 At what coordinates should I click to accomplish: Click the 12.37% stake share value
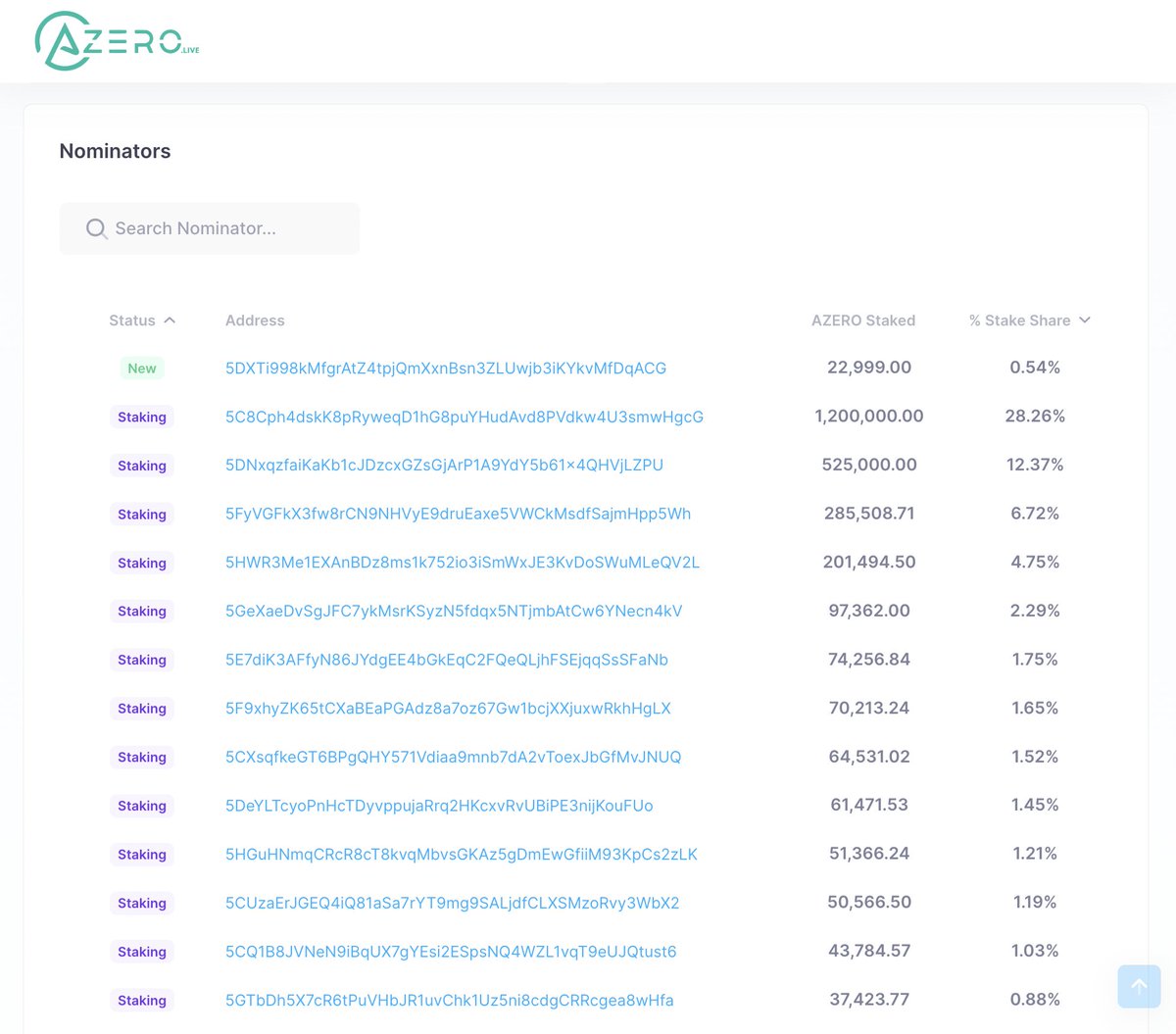1035,465
